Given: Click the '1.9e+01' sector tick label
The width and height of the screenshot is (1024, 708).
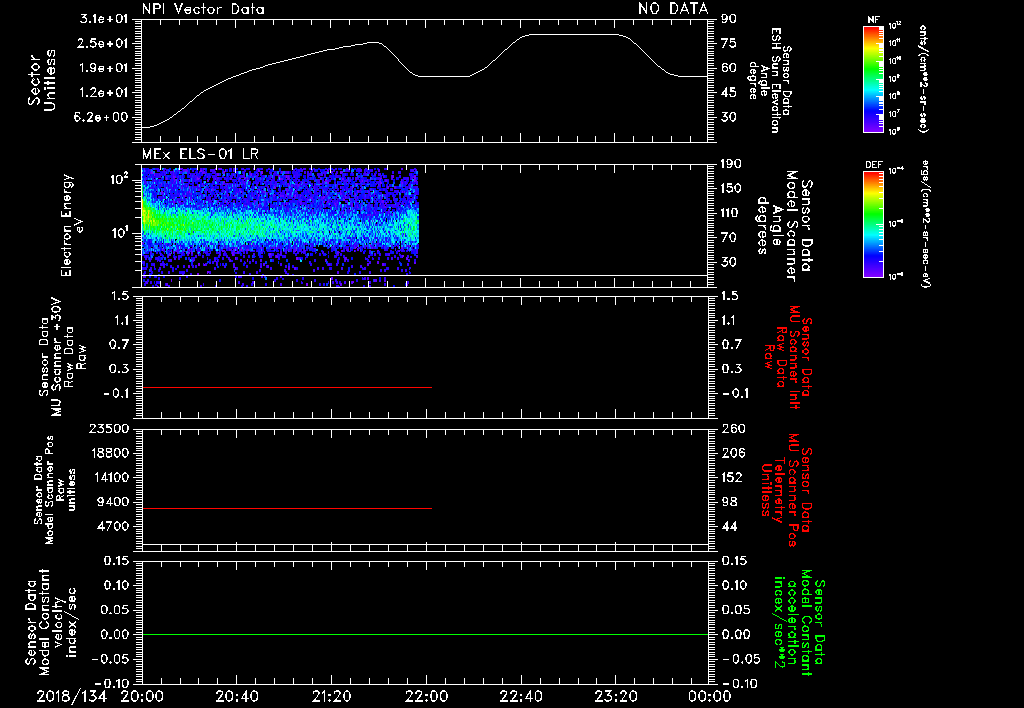Looking at the screenshot, I should [104, 68].
